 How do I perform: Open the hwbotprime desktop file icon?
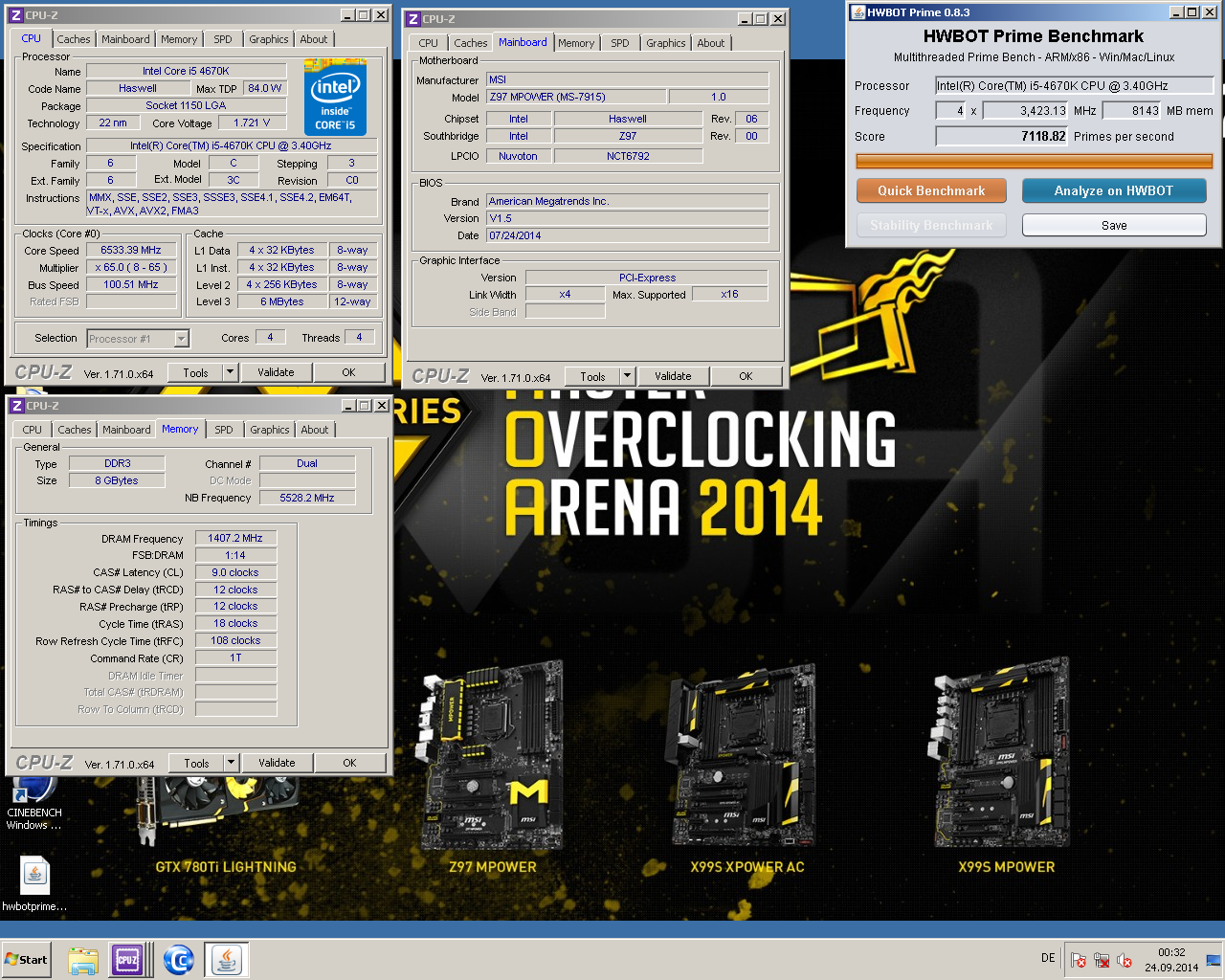pyautogui.click(x=34, y=882)
